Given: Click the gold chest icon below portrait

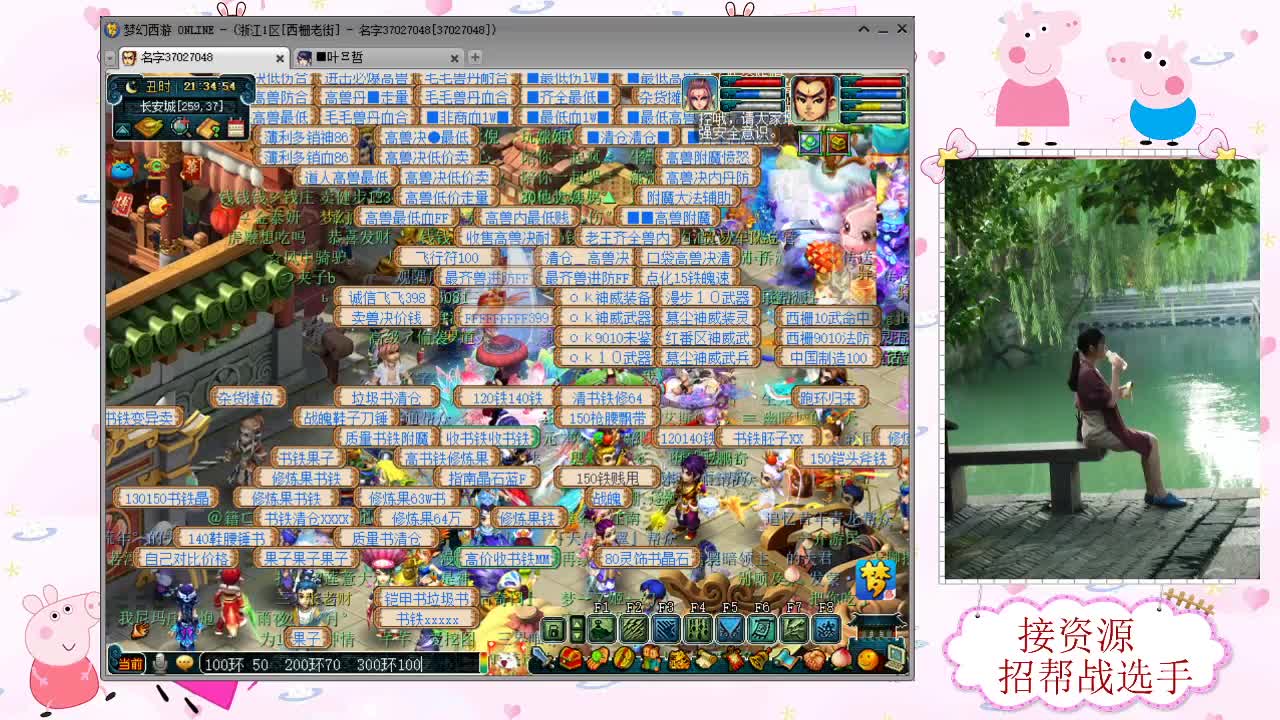Looking at the screenshot, I should click(836, 141).
